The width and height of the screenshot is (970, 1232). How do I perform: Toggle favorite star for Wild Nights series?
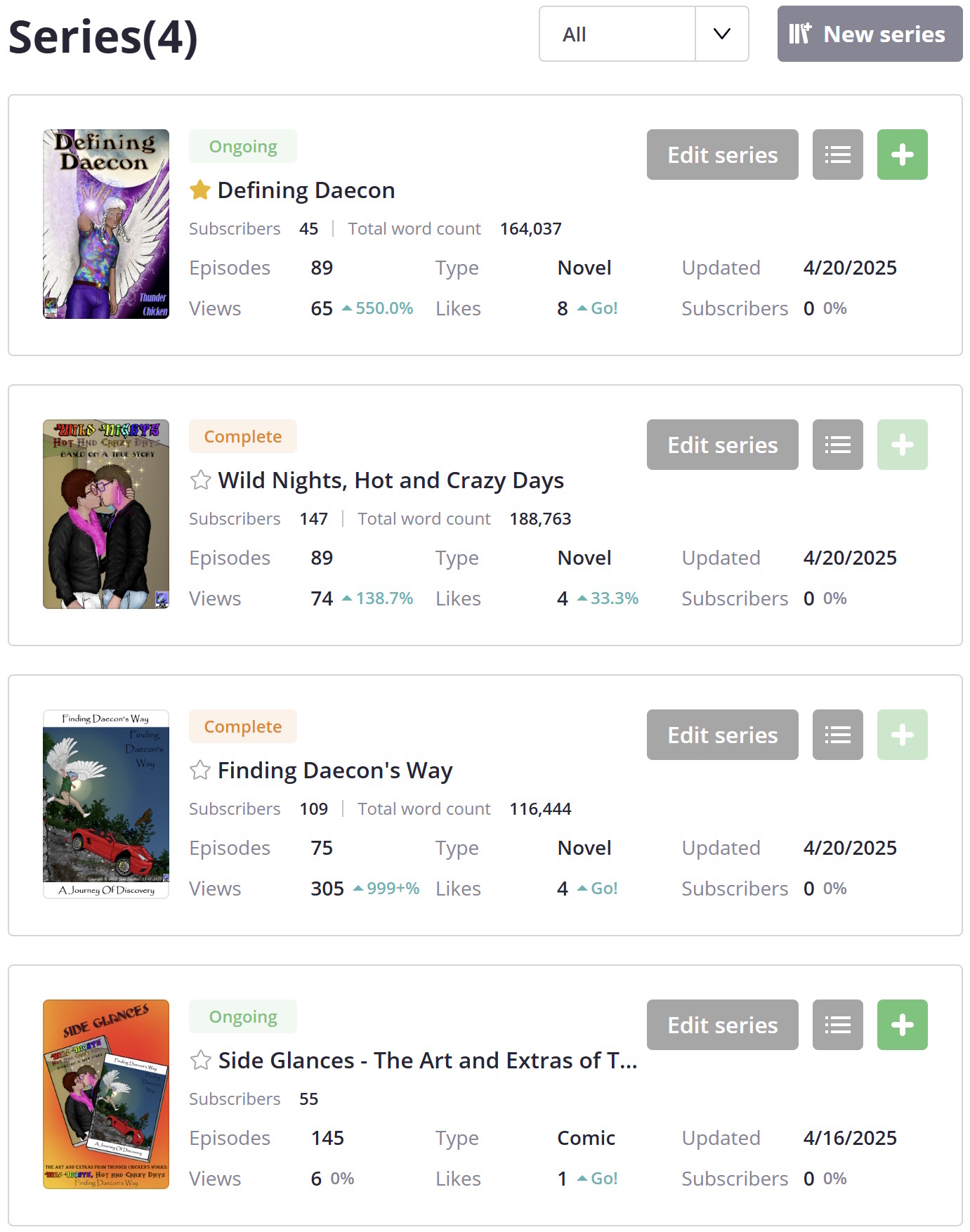pyautogui.click(x=200, y=480)
